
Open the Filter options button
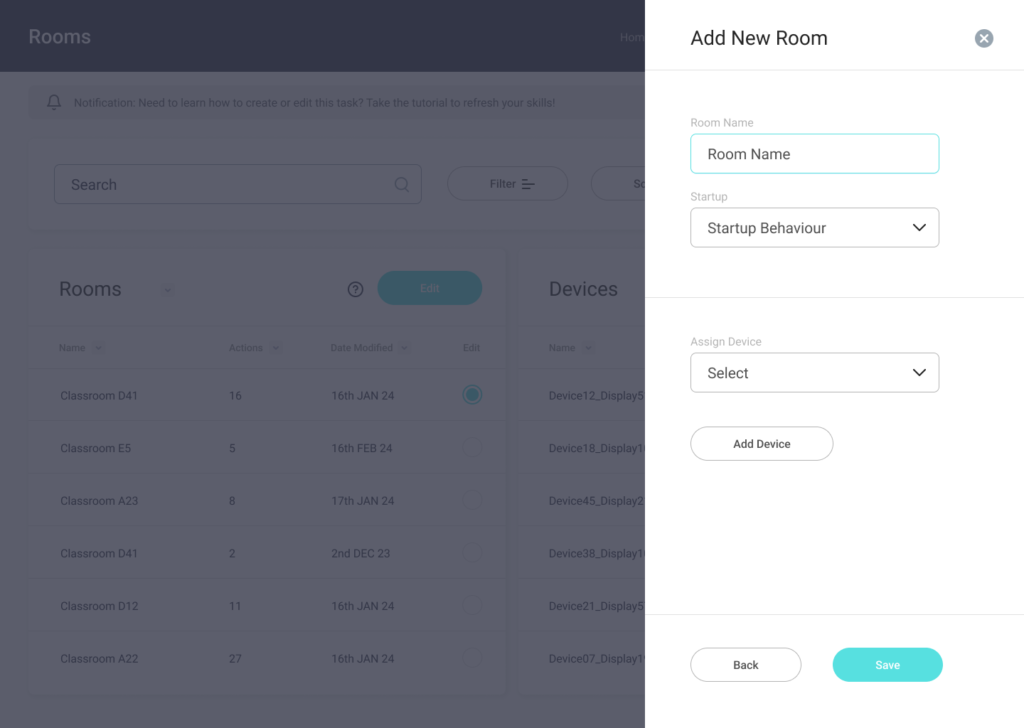tap(507, 184)
